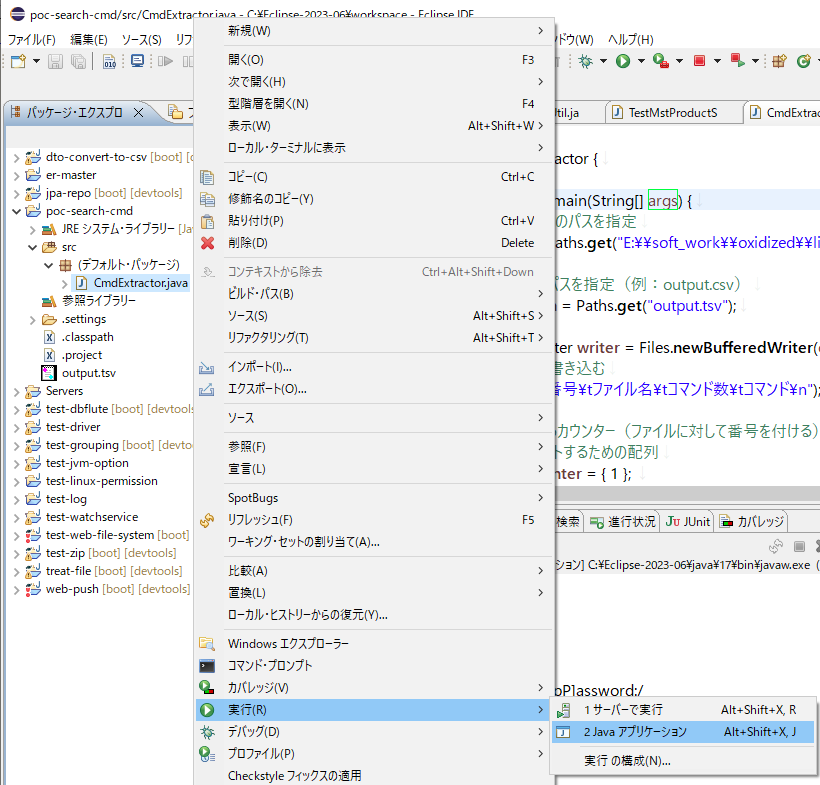Viewport: 820px width, 785px height.
Task: Open the 編集(E) menu
Action: click(89, 40)
